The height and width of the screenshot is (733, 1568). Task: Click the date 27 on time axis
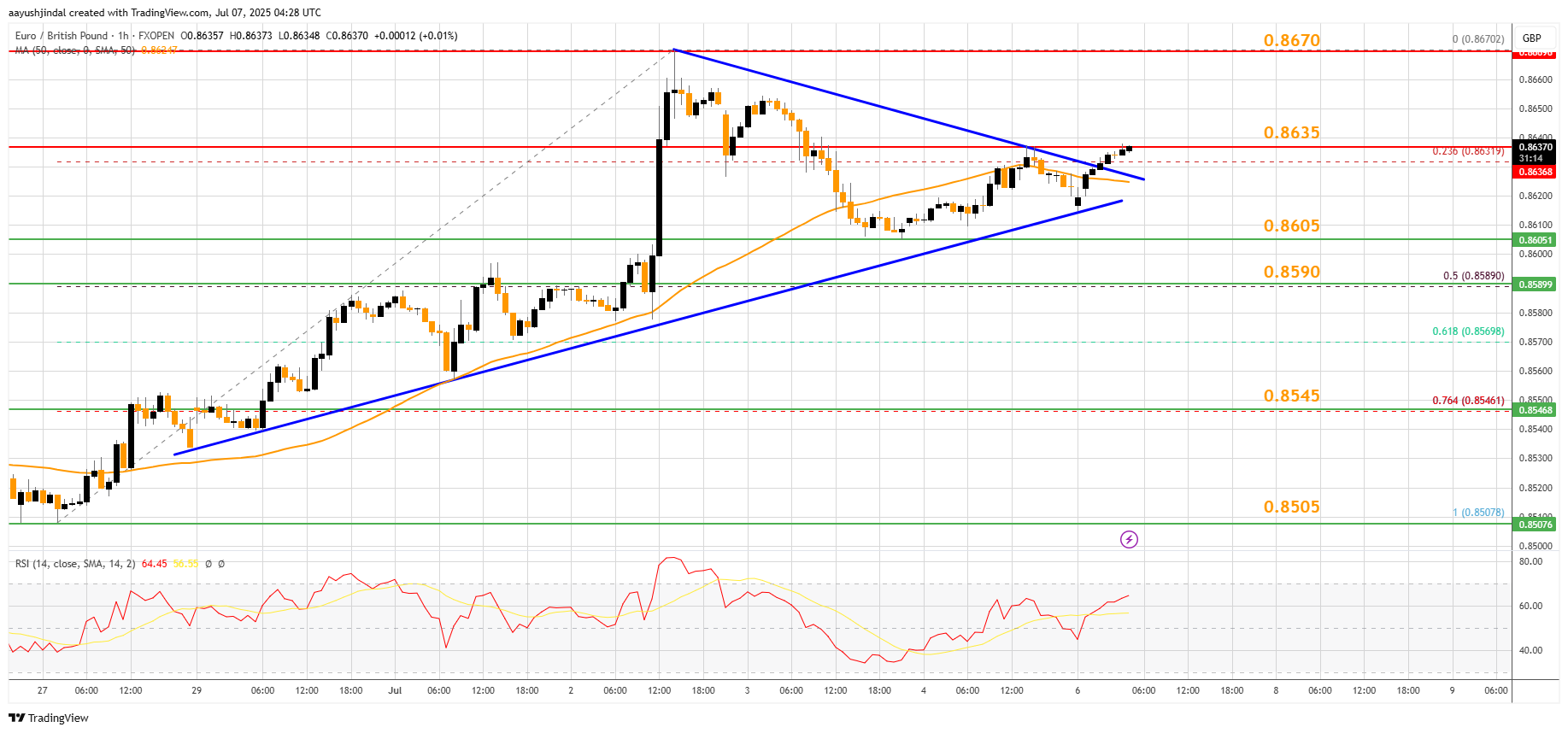(43, 690)
